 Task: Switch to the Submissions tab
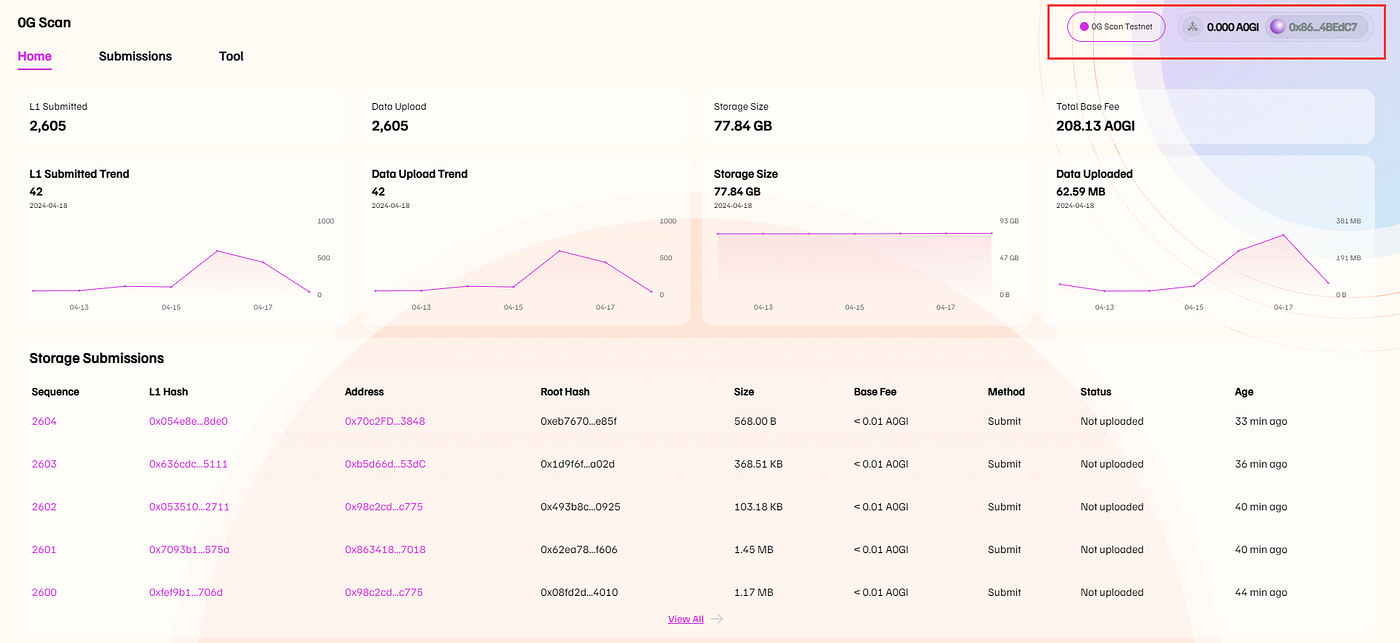(x=135, y=57)
